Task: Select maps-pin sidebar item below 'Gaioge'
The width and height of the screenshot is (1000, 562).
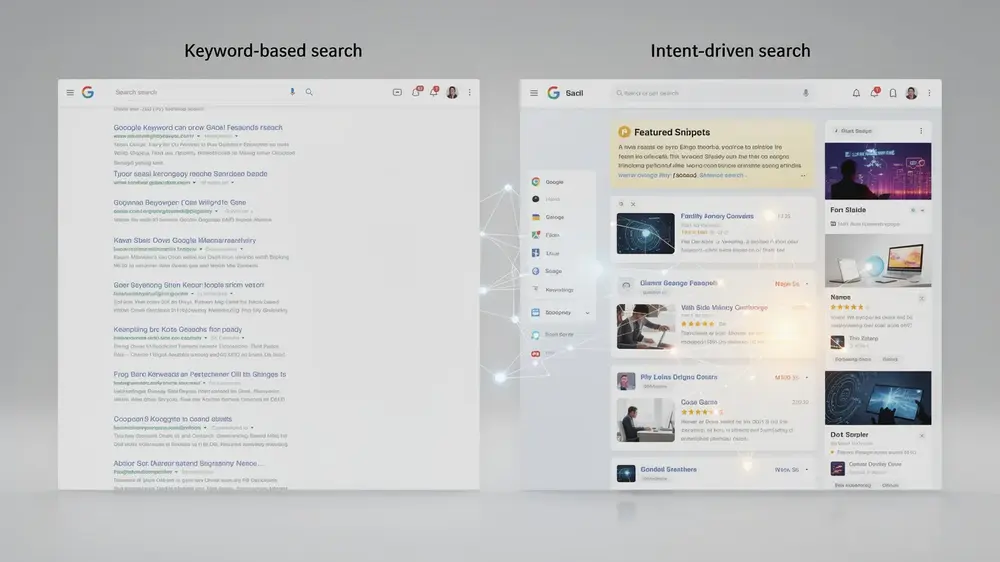Action: coord(546,235)
